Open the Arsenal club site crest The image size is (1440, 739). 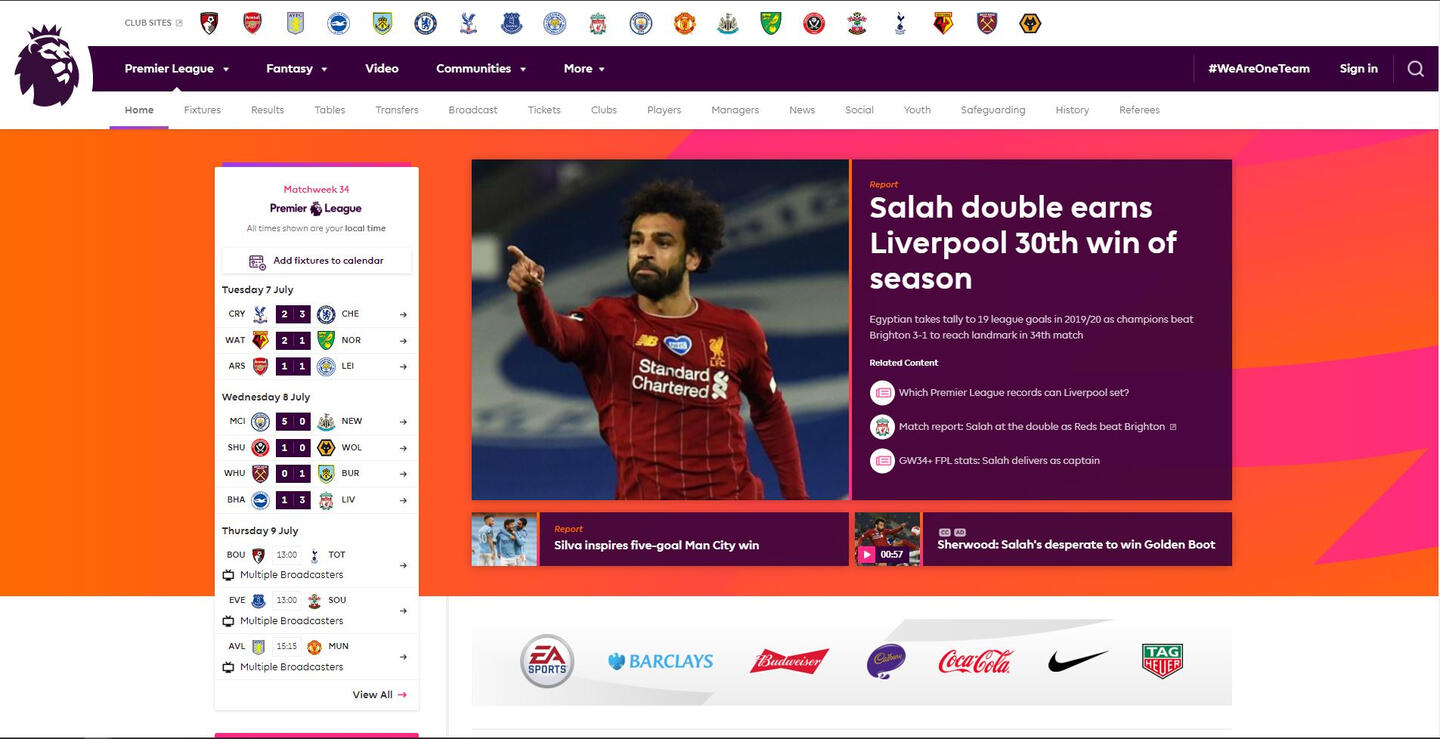pos(253,23)
